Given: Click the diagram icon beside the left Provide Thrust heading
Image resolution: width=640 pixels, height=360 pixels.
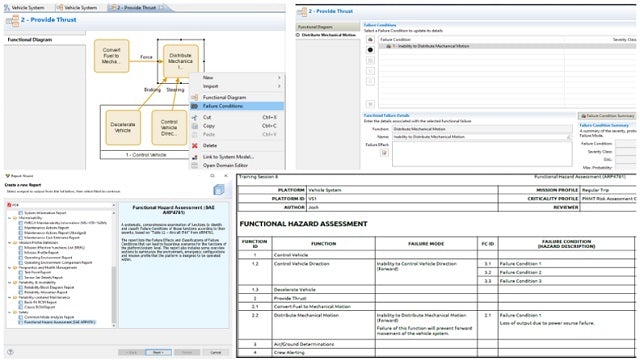Looking at the screenshot, I should click(x=13, y=20).
